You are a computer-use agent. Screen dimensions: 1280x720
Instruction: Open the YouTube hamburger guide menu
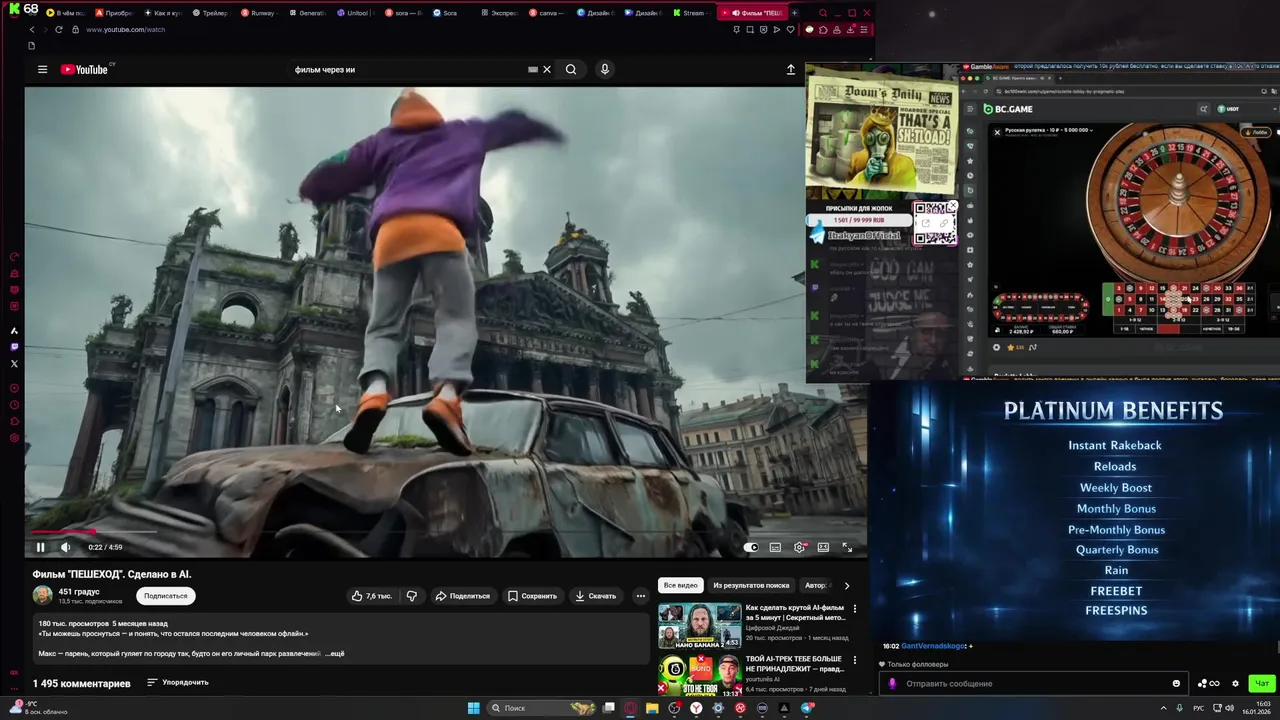click(42, 69)
